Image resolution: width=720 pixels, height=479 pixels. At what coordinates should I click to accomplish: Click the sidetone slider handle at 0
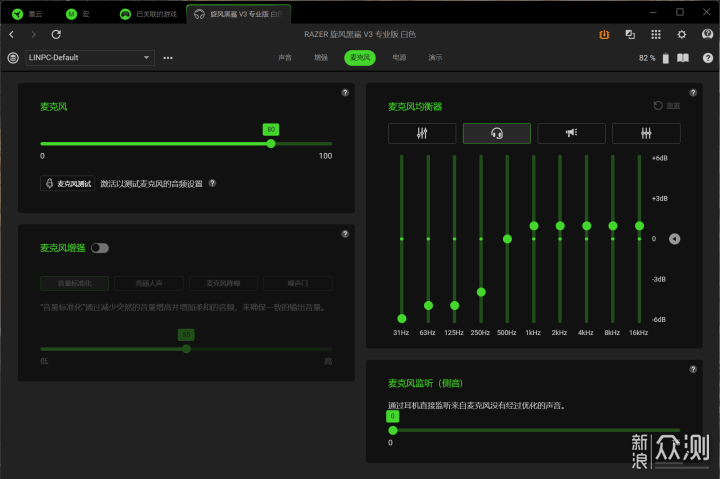tap(393, 430)
